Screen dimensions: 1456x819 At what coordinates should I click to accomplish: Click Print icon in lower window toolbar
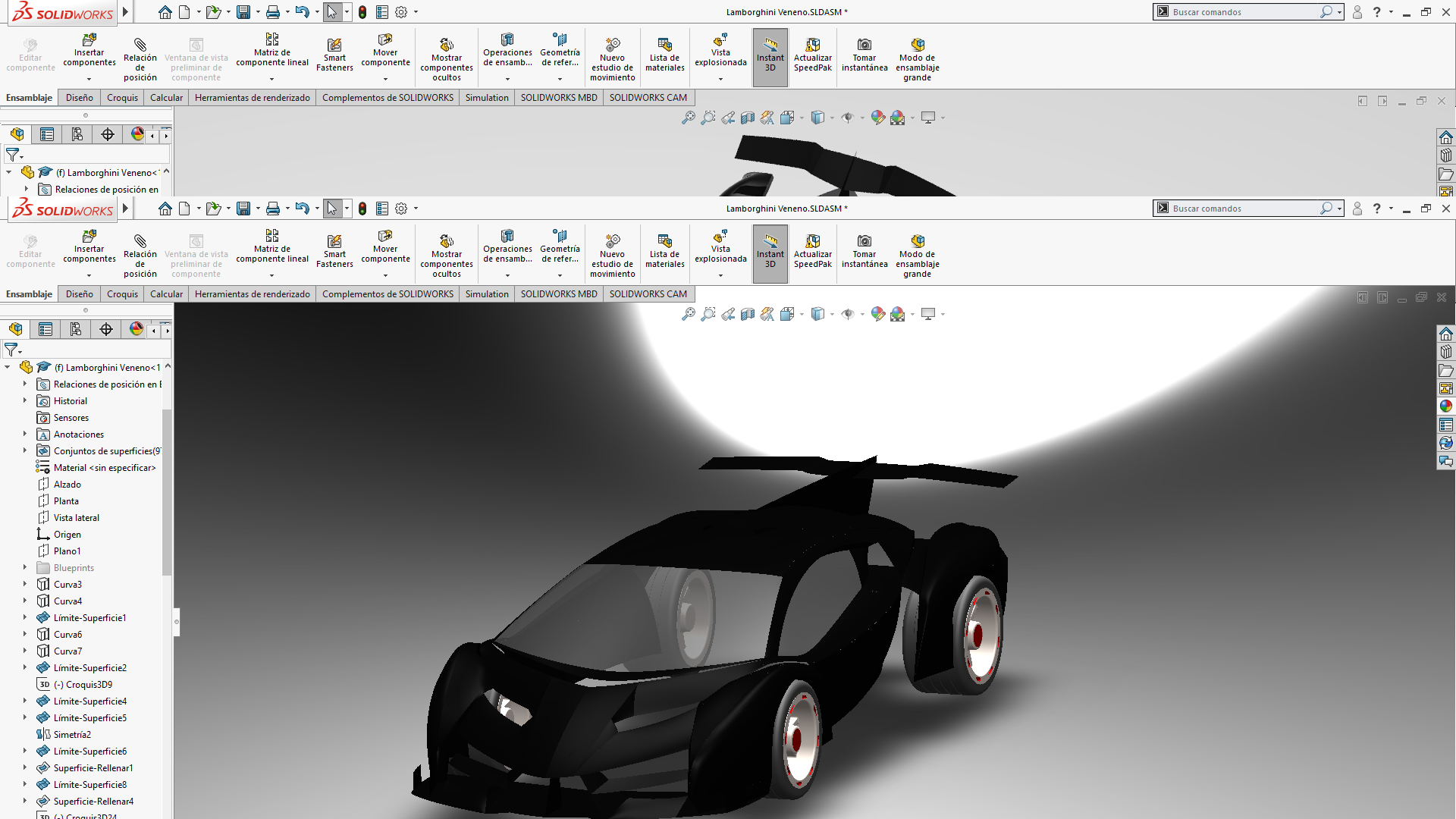[273, 209]
